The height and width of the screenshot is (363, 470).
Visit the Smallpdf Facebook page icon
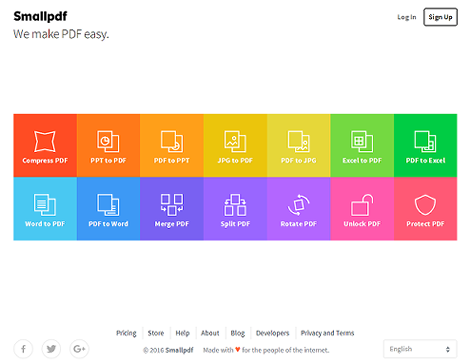click(23, 349)
